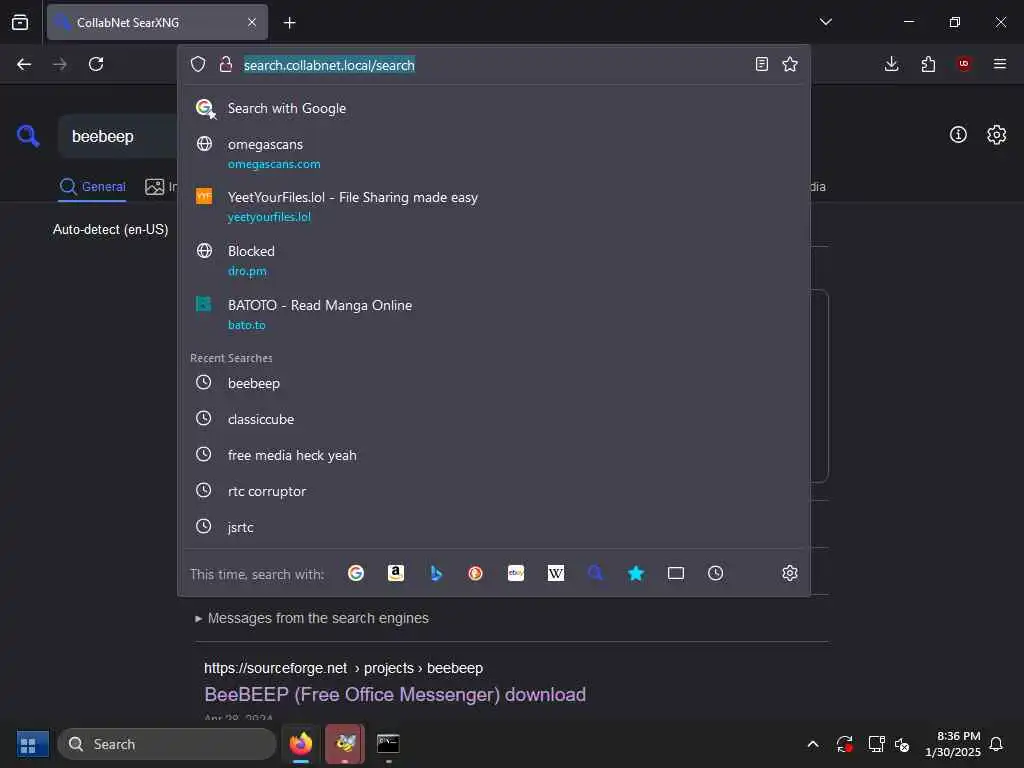The width and height of the screenshot is (1024, 768).
Task: Click the muted volume tray icon
Action: [x=903, y=744]
